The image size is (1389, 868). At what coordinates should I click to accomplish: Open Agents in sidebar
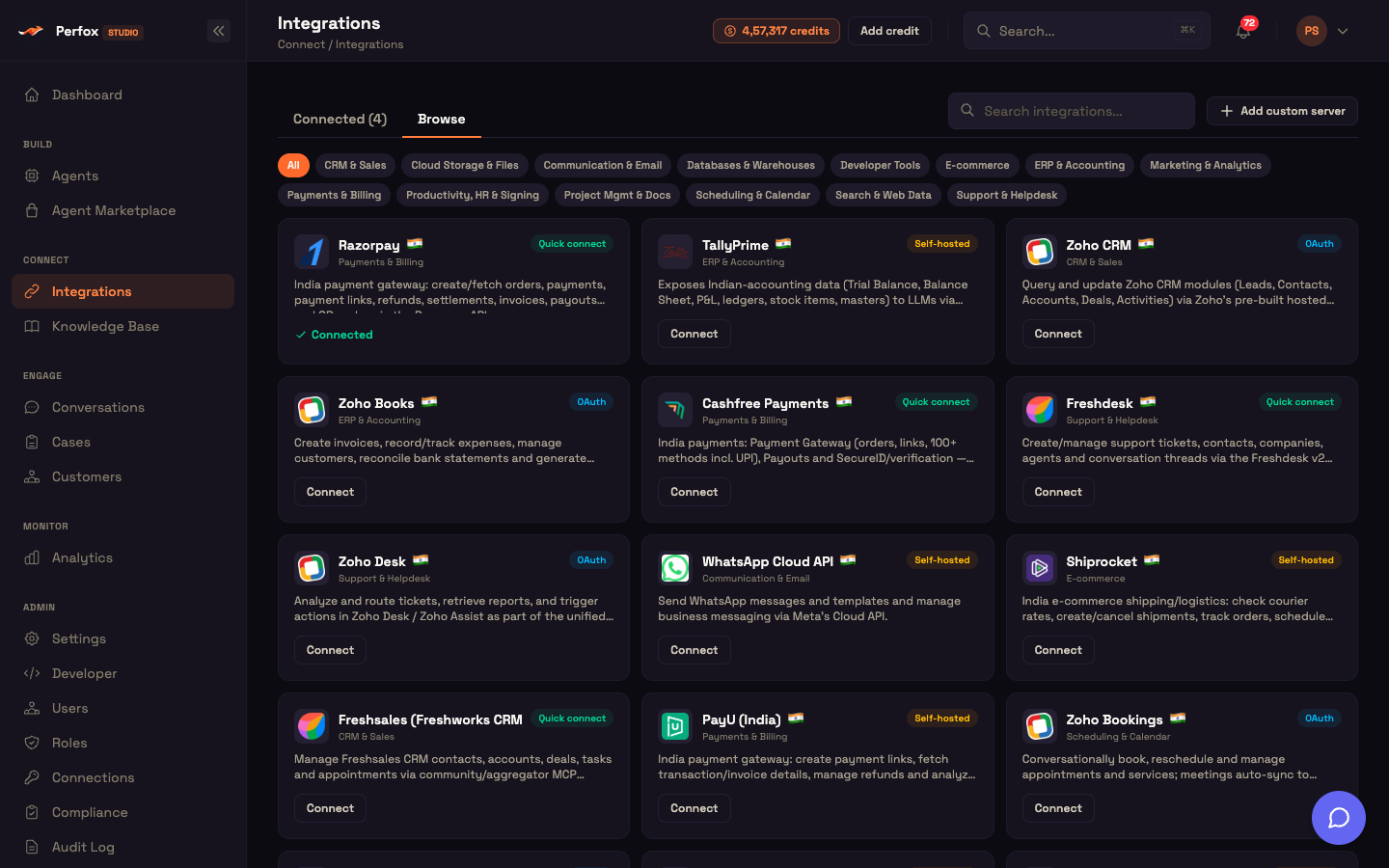123,176
